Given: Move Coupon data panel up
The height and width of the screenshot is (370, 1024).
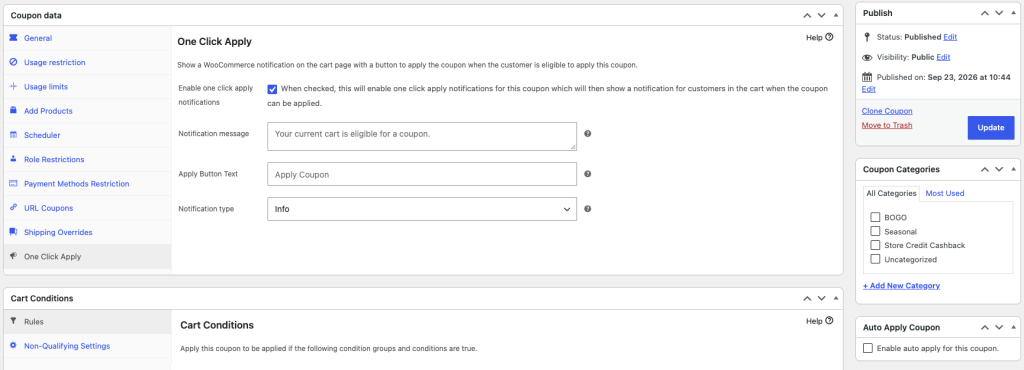Looking at the screenshot, I should 807,15.
